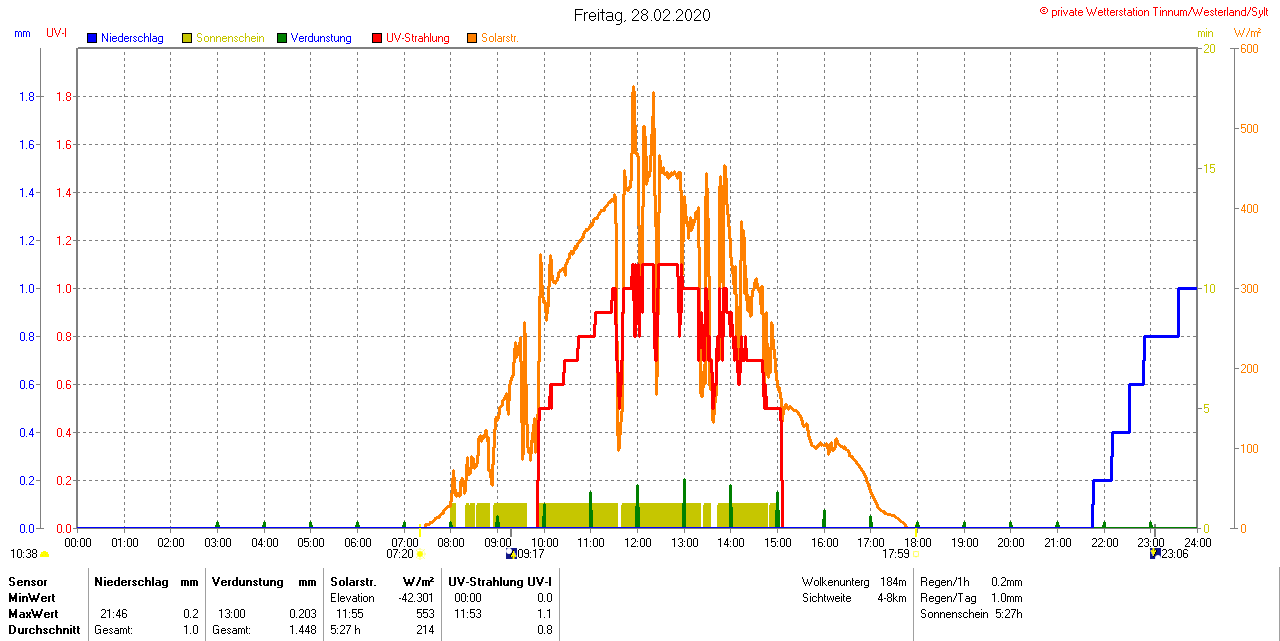
Task: Click the max solar value 553
Action: pyautogui.click(x=425, y=613)
